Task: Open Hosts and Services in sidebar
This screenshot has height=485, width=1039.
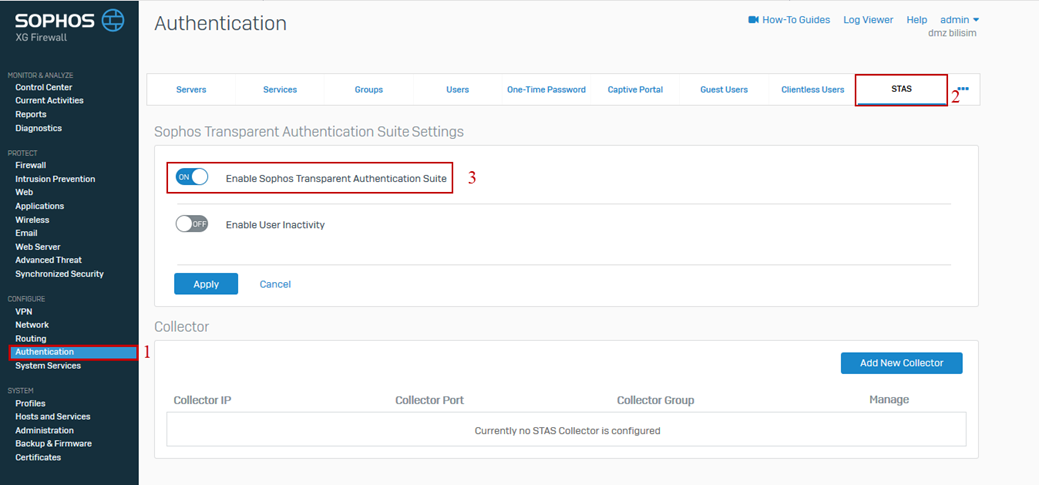Action: pos(53,417)
